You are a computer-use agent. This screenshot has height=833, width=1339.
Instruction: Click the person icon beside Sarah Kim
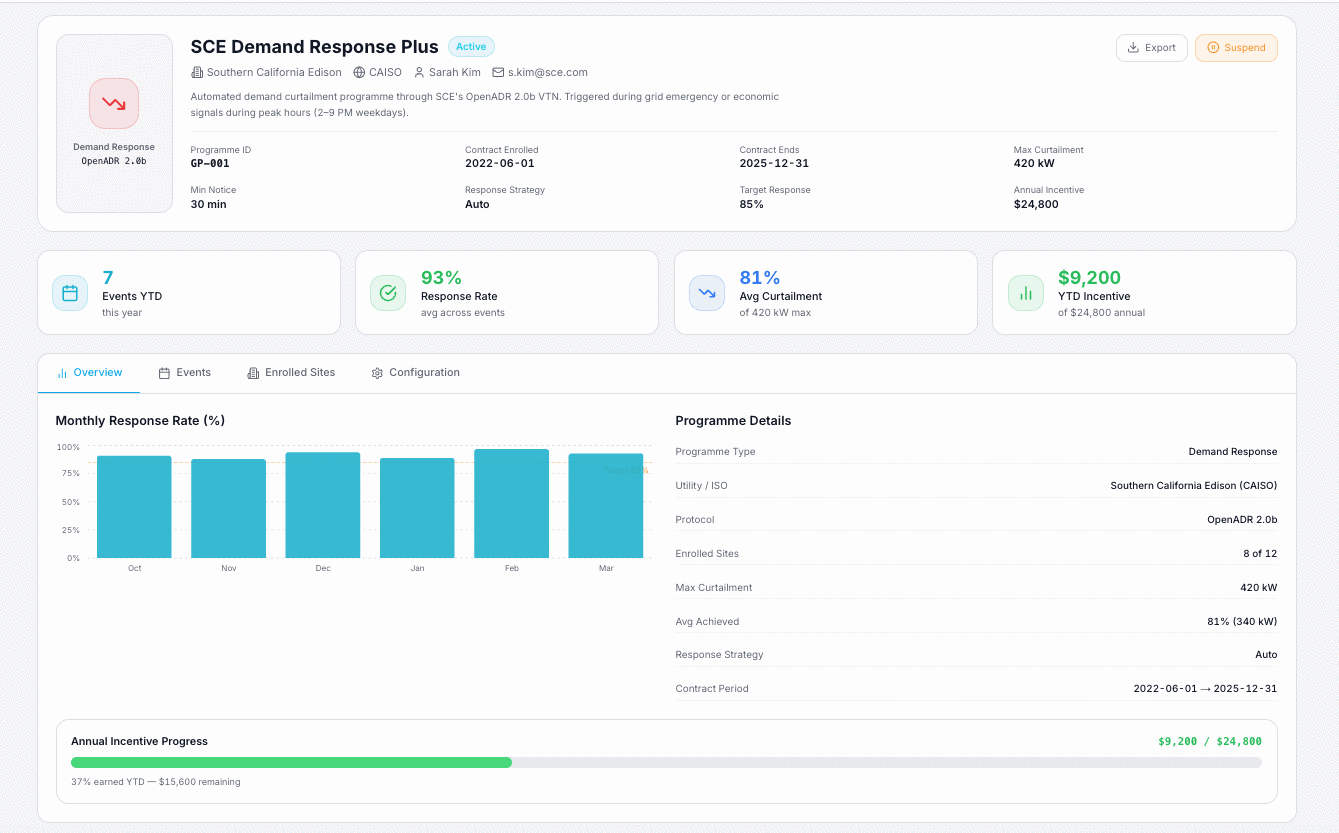pyautogui.click(x=419, y=72)
